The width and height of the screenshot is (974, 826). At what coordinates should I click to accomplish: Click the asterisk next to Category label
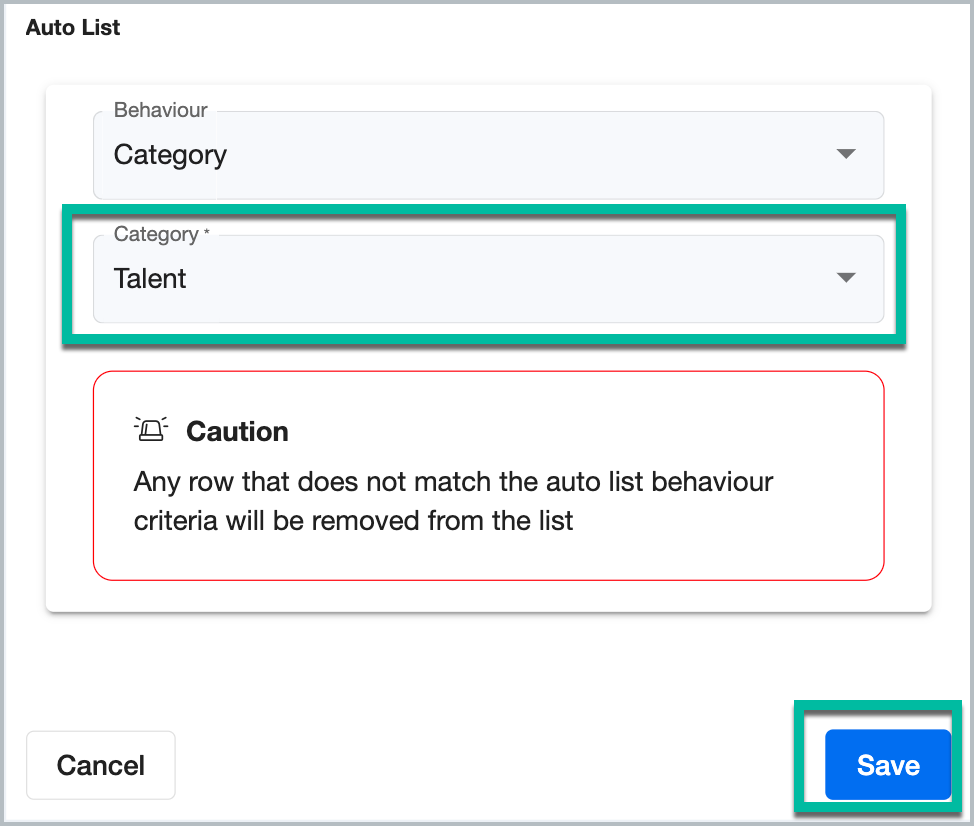207,234
